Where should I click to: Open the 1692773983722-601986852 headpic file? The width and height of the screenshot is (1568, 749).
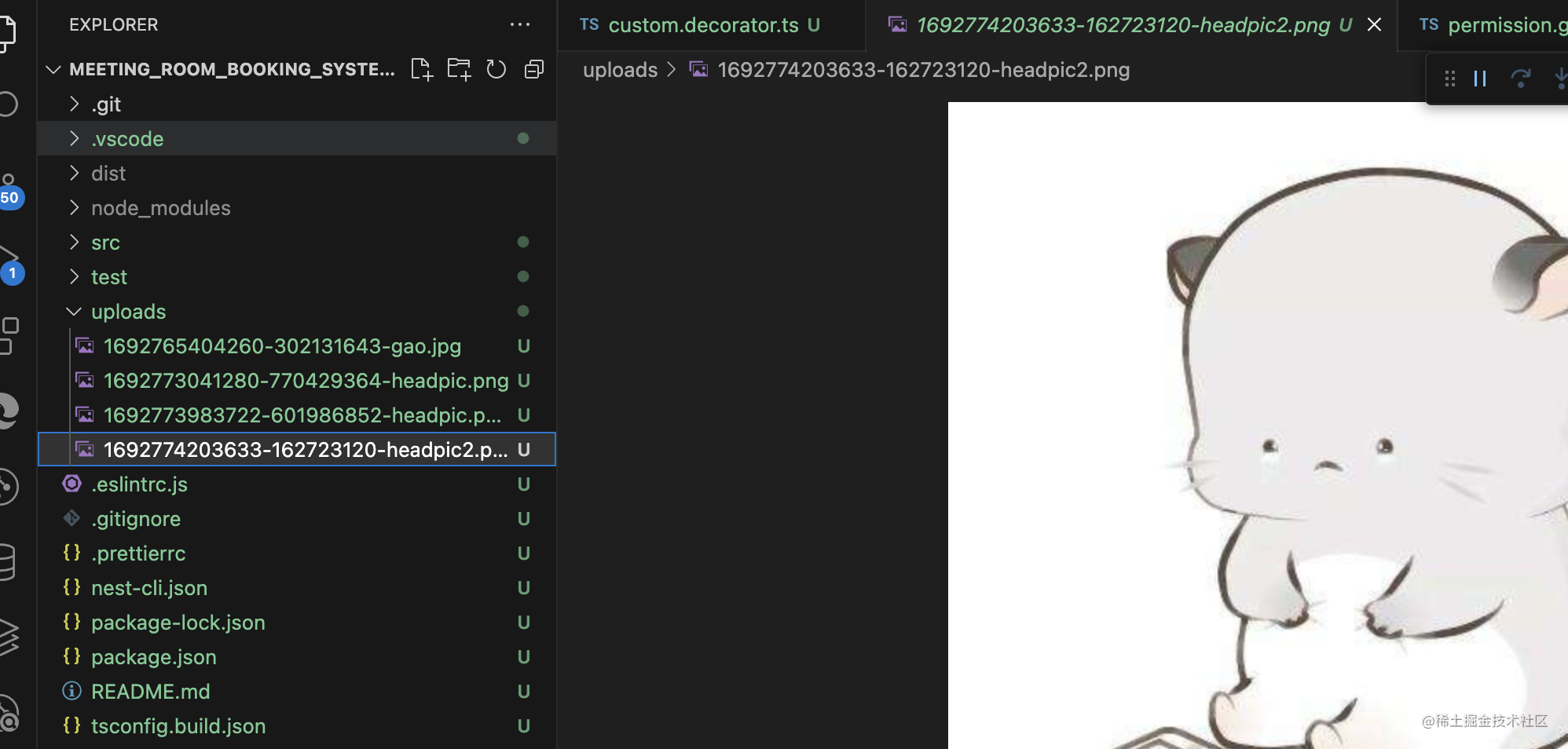coord(297,415)
